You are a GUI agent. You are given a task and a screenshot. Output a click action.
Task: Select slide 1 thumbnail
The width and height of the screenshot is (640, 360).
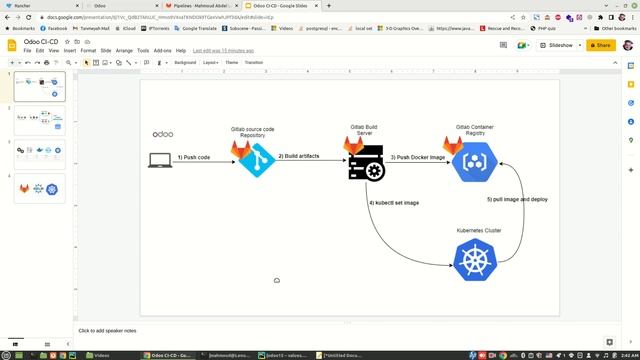point(40,87)
